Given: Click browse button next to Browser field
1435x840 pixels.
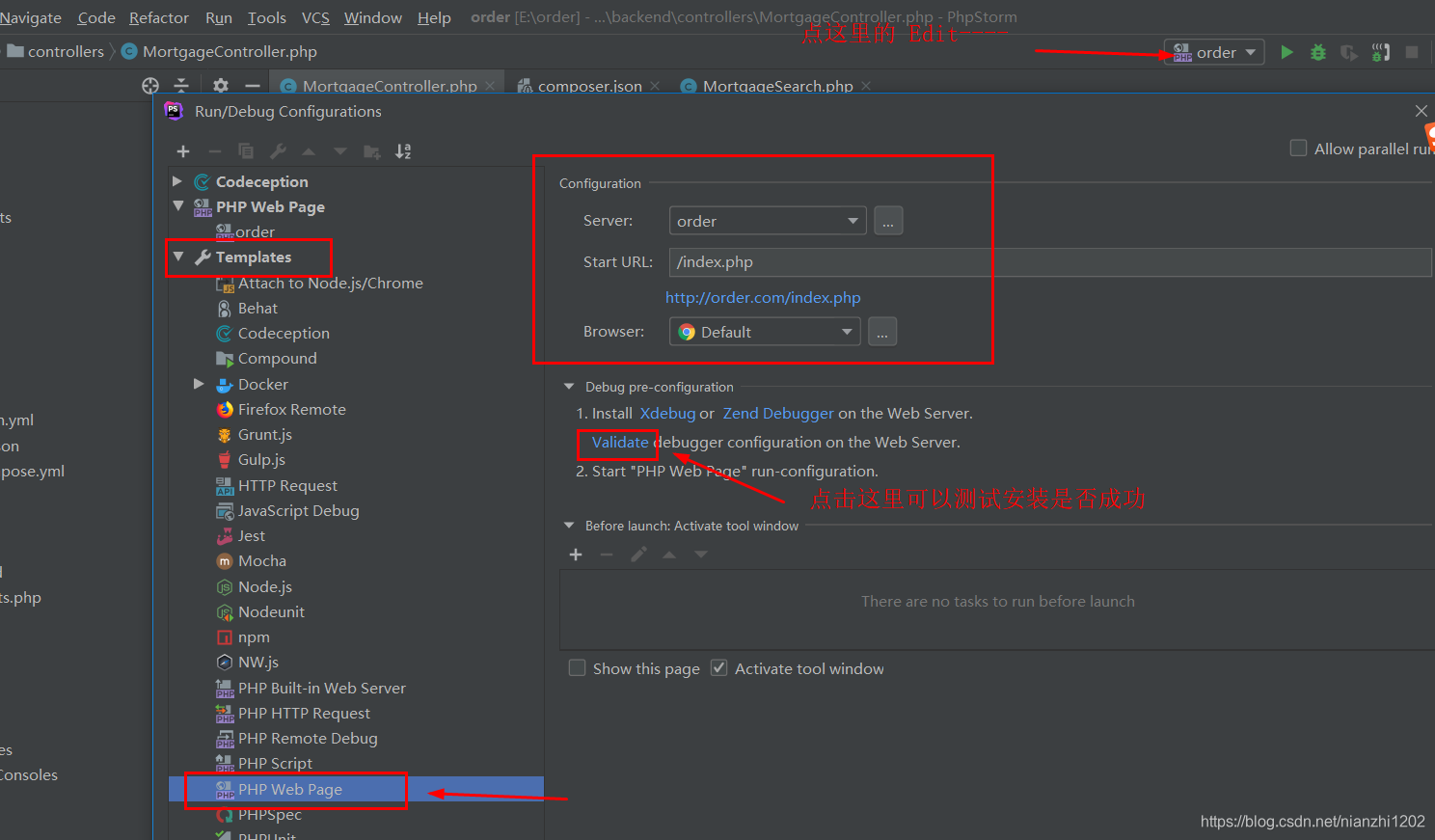Looking at the screenshot, I should tap(882, 332).
